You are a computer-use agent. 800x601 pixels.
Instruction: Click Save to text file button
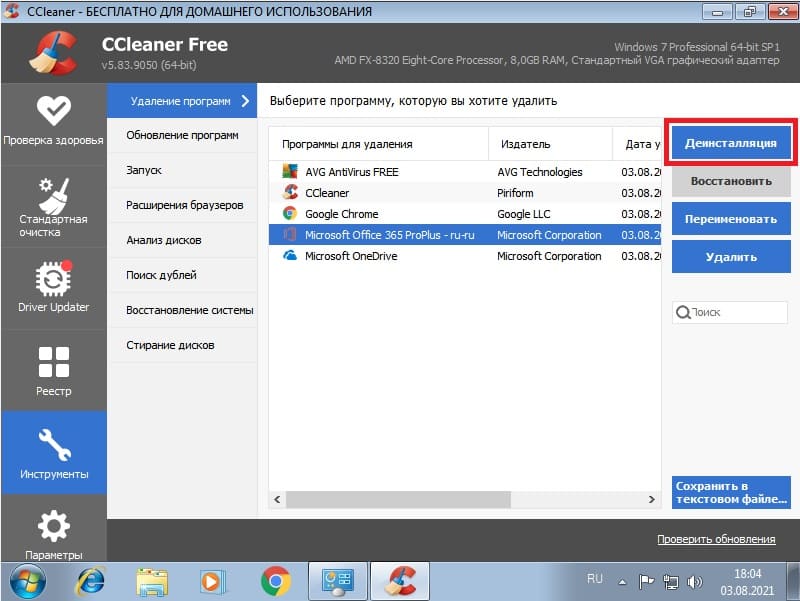tap(731, 492)
